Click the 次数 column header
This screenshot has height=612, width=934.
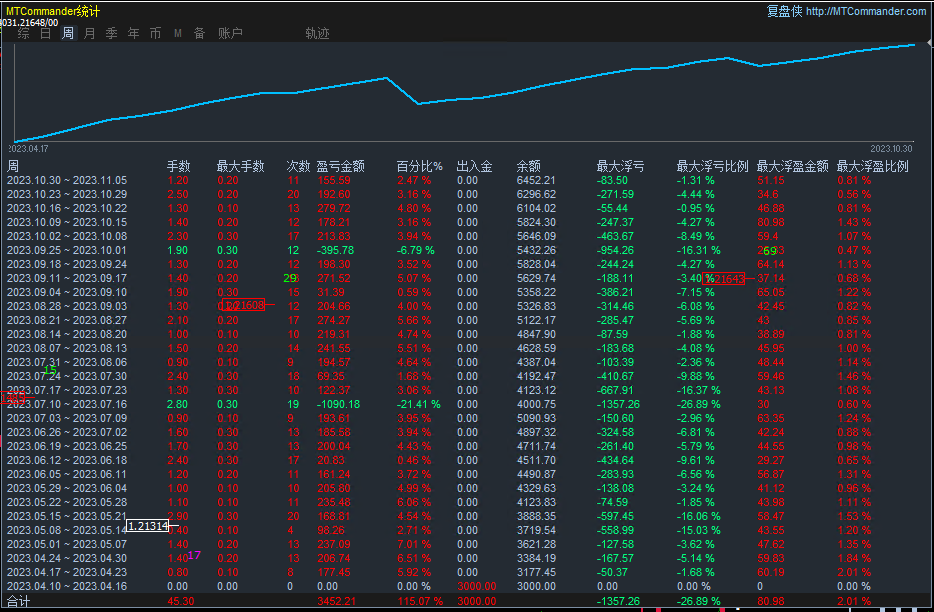[x=298, y=166]
